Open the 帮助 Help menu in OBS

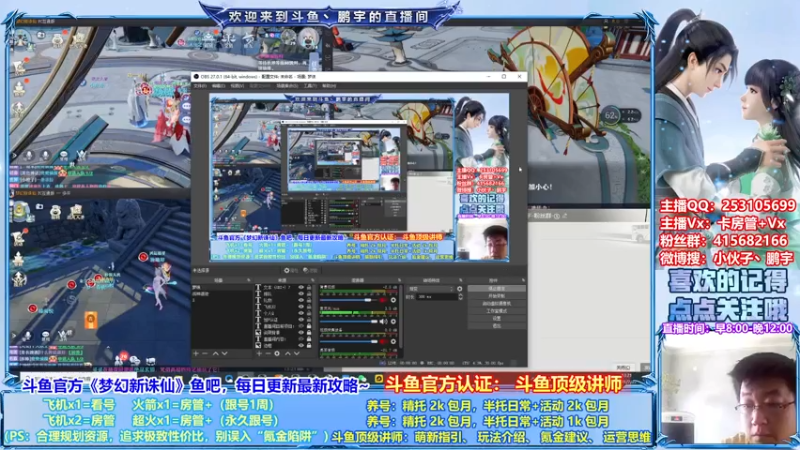(x=329, y=86)
